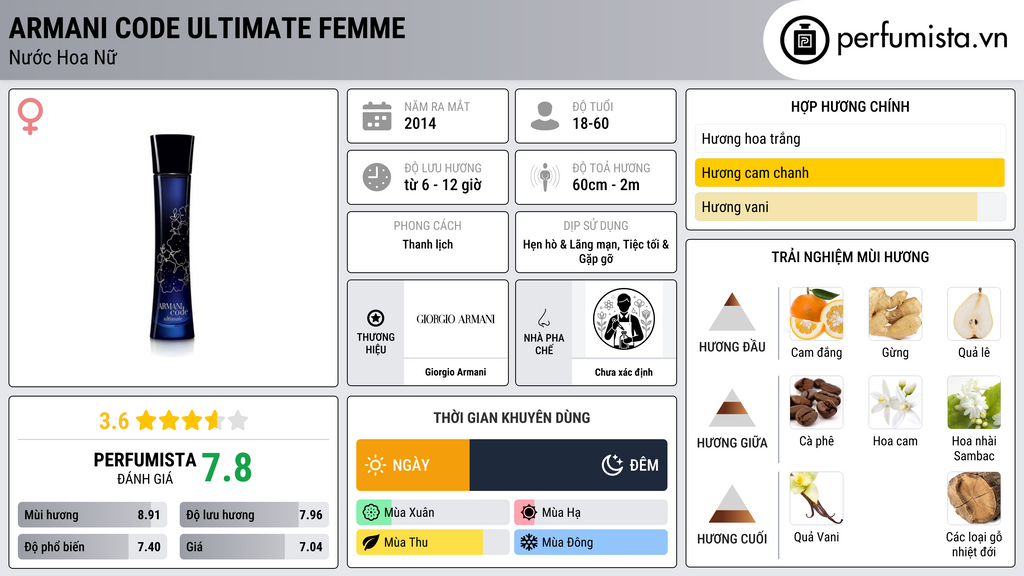Click the star badge icon above Thương hiệu
Viewport: 1024px width, 576px height.
[376, 318]
